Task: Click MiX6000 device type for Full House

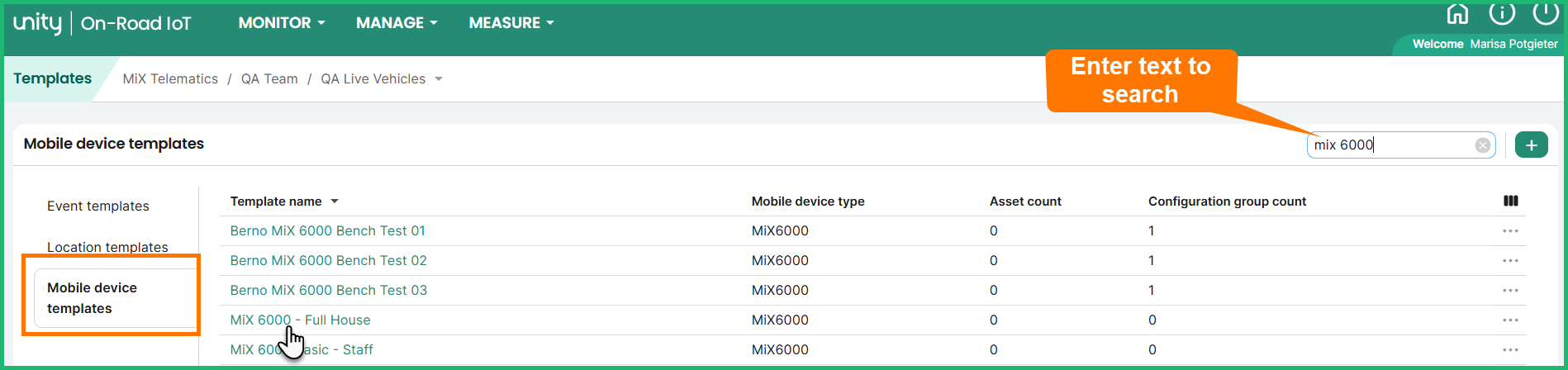Action: pos(780,320)
